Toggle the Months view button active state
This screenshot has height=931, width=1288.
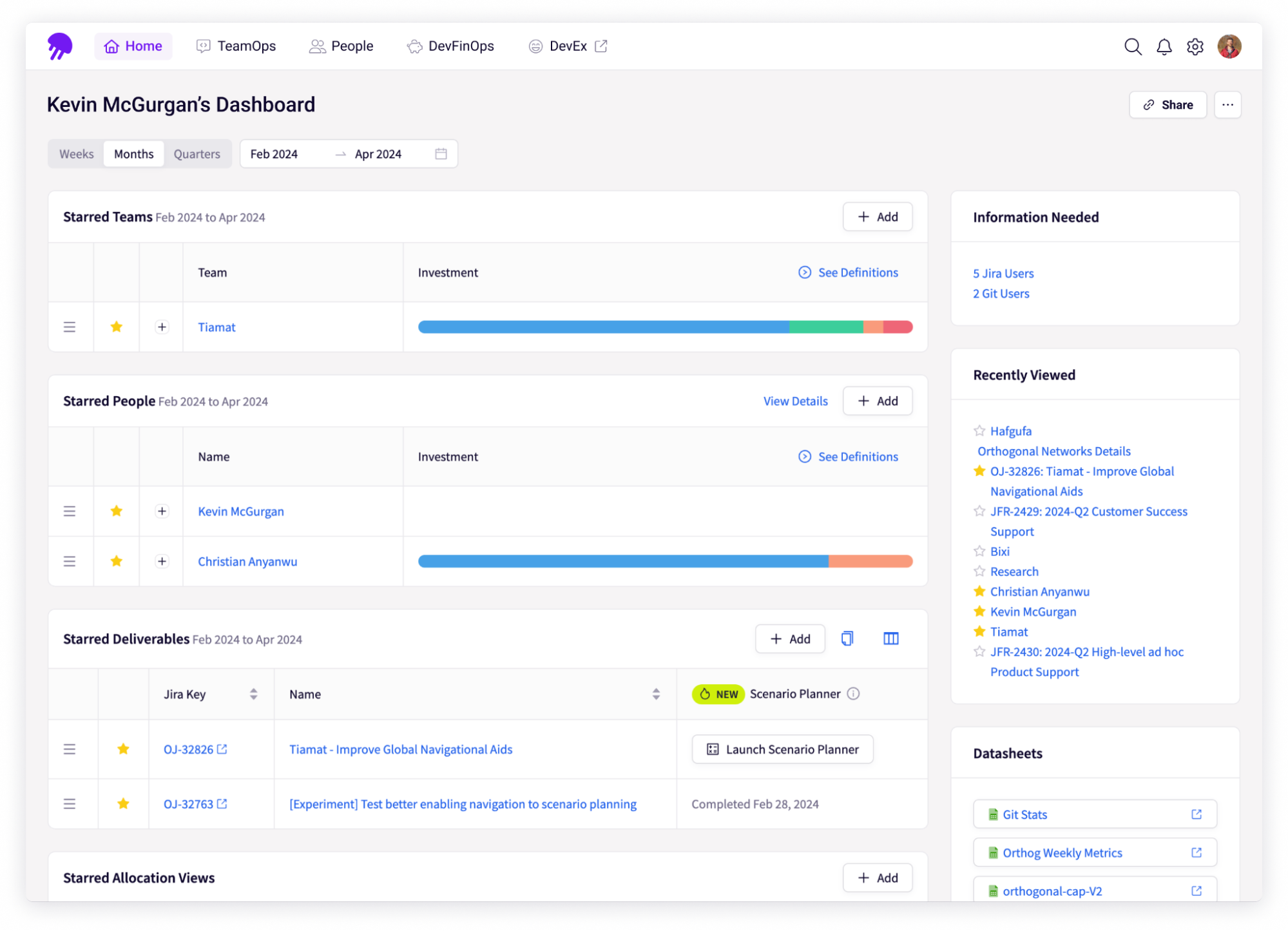tap(134, 154)
